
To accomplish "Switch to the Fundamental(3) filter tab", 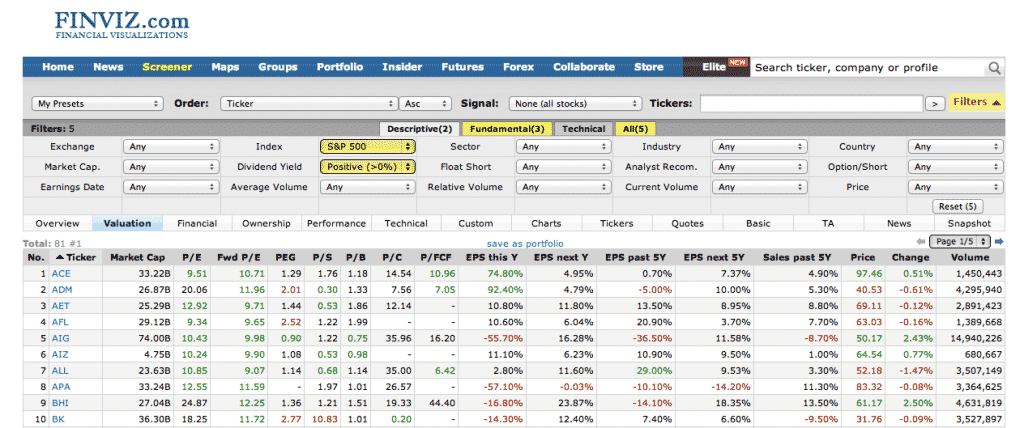I will [506, 129].
